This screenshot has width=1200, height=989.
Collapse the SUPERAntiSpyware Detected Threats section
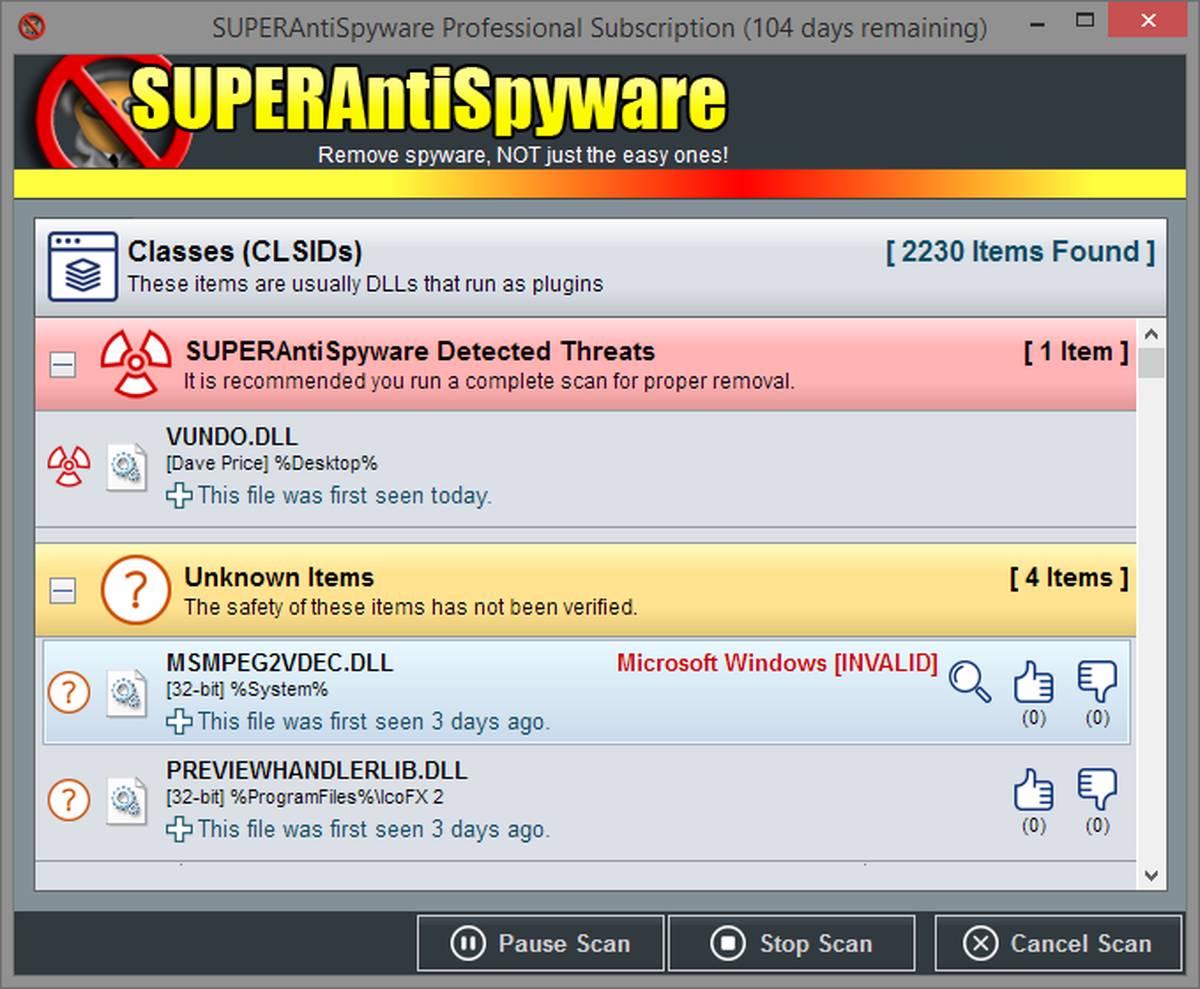click(x=63, y=365)
